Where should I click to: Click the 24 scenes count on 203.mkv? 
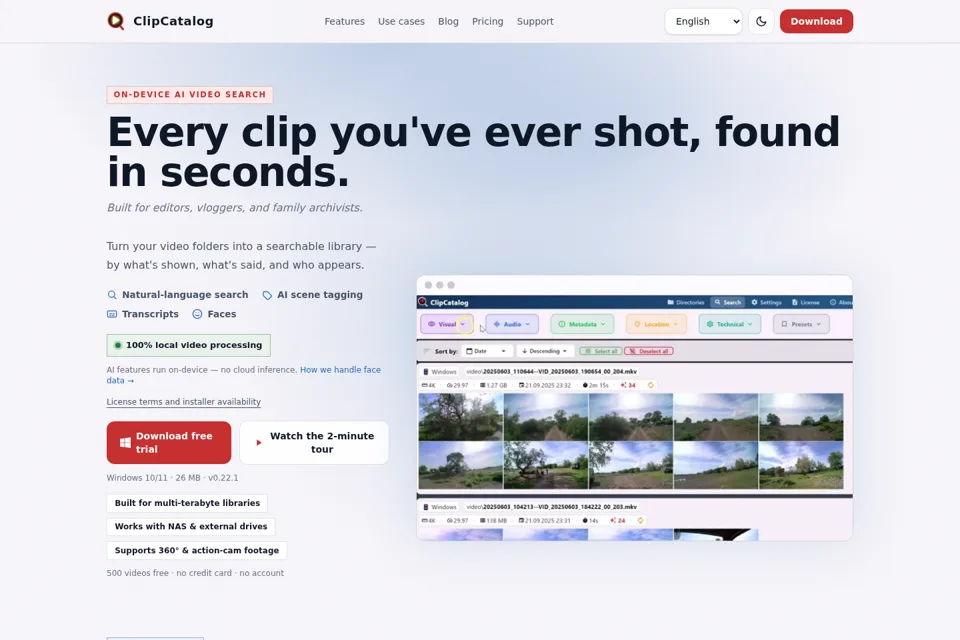618,521
